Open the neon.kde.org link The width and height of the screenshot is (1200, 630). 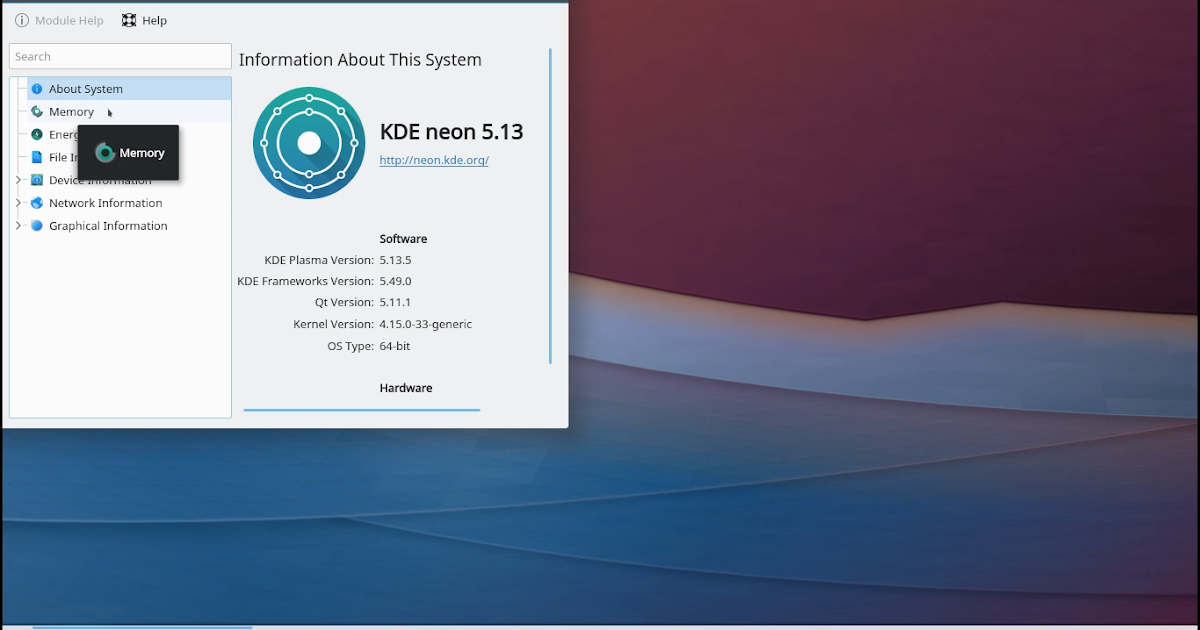(x=434, y=160)
